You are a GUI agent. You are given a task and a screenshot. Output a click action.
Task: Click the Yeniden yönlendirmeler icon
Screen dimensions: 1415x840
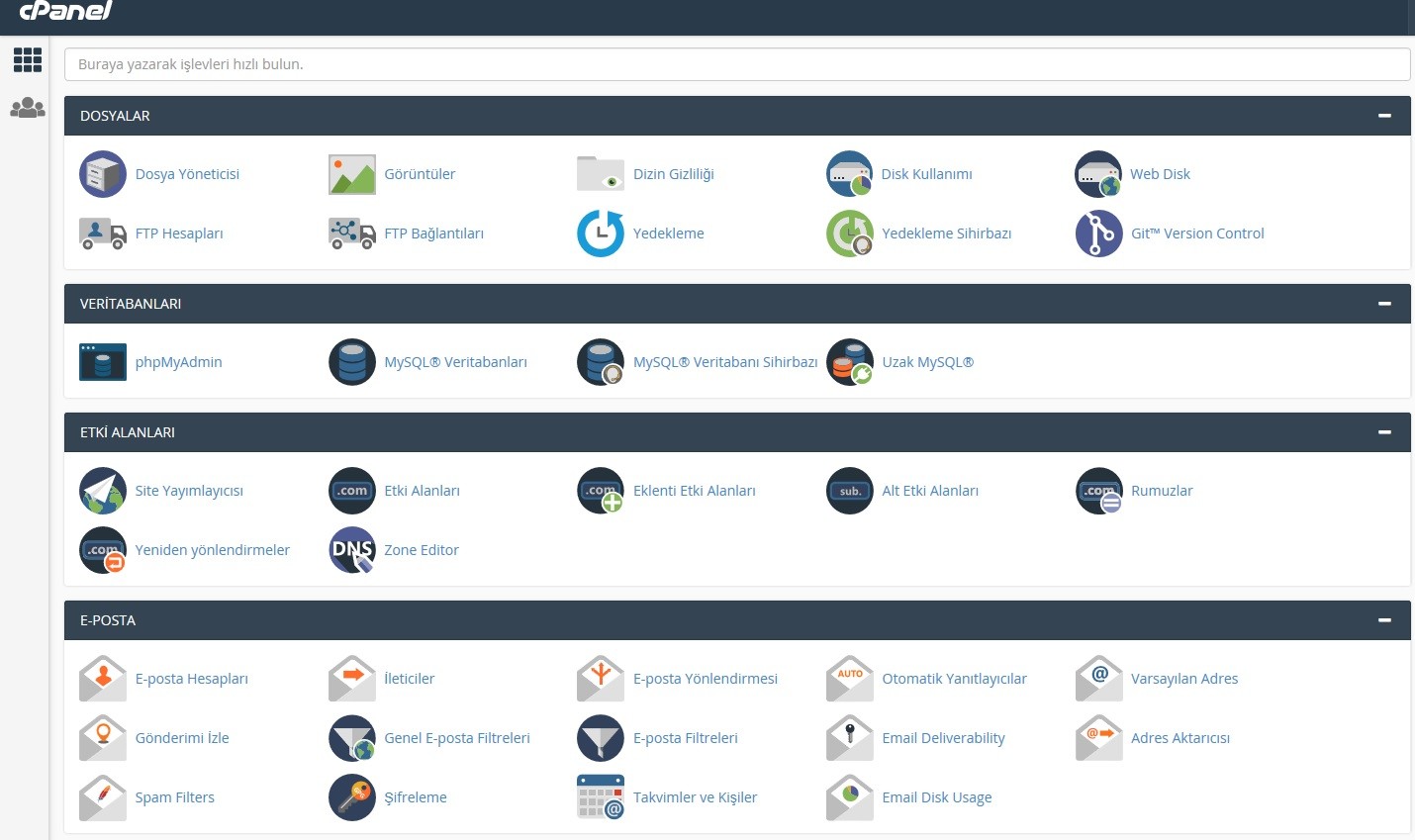point(103,550)
